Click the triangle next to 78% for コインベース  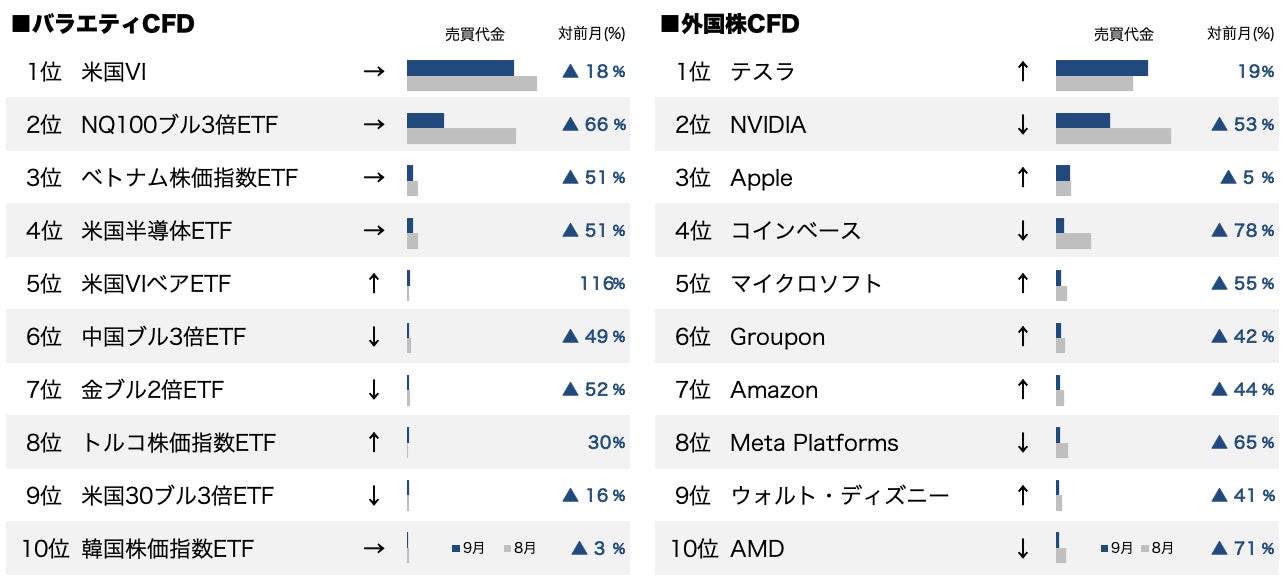1220,231
